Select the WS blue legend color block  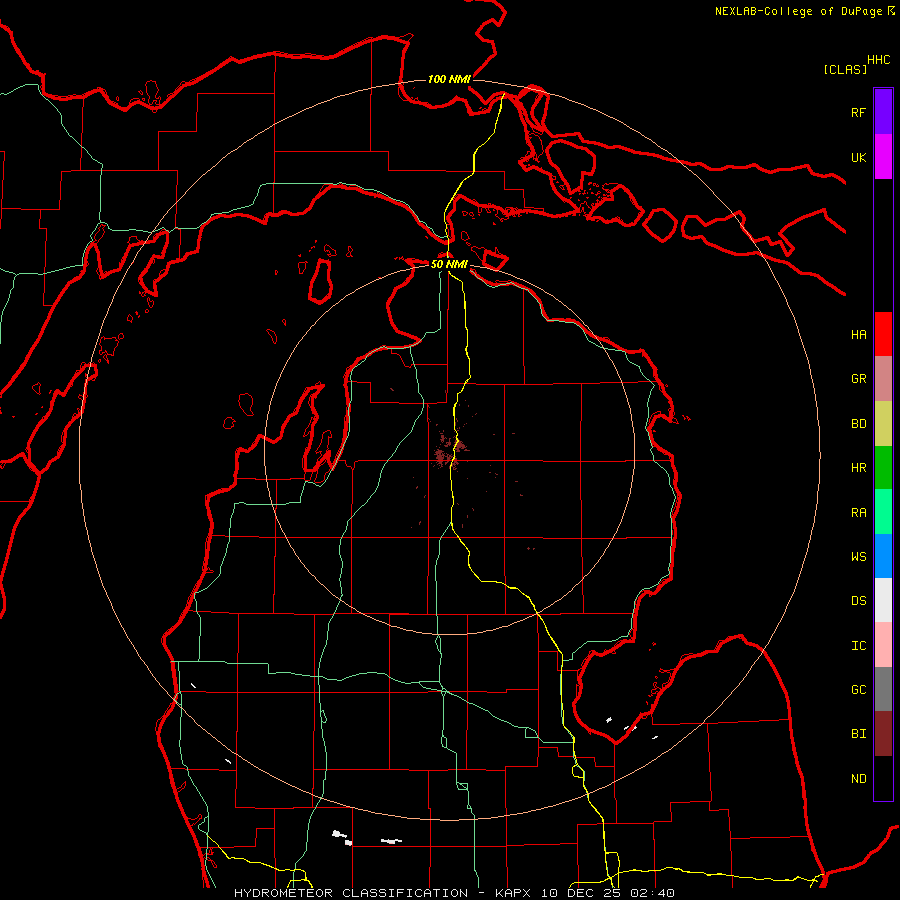[x=883, y=556]
